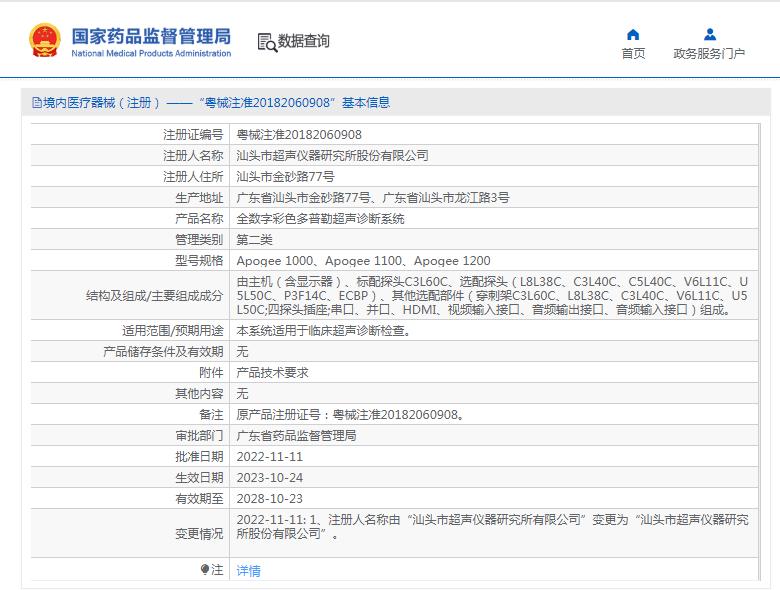This screenshot has width=780, height=590.
Task: Click the 型号规格 row label
Action: [199, 261]
